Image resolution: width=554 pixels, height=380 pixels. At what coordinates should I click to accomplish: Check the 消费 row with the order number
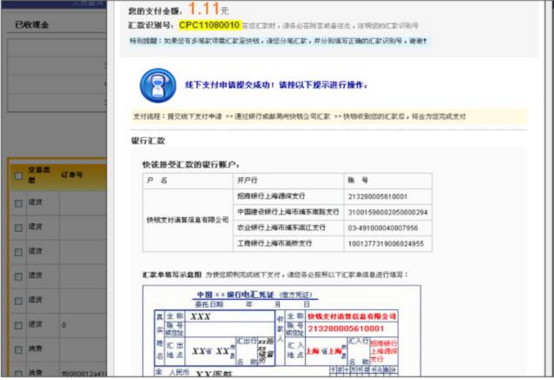pos(18,373)
